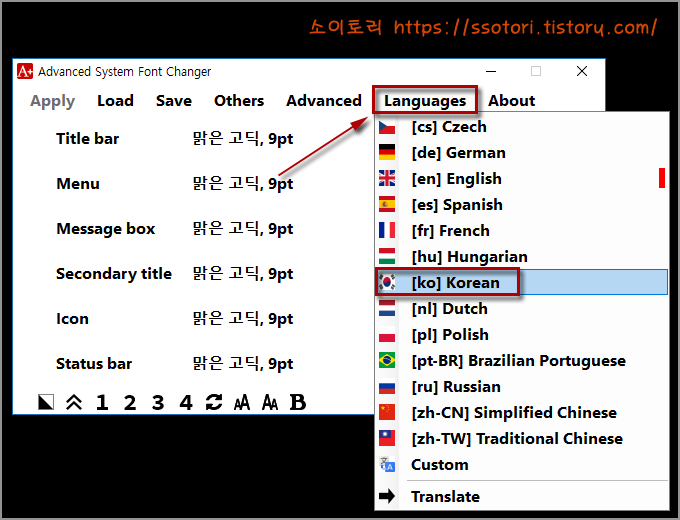
Task: Change the Title bar font value
Action: (x=243, y=139)
